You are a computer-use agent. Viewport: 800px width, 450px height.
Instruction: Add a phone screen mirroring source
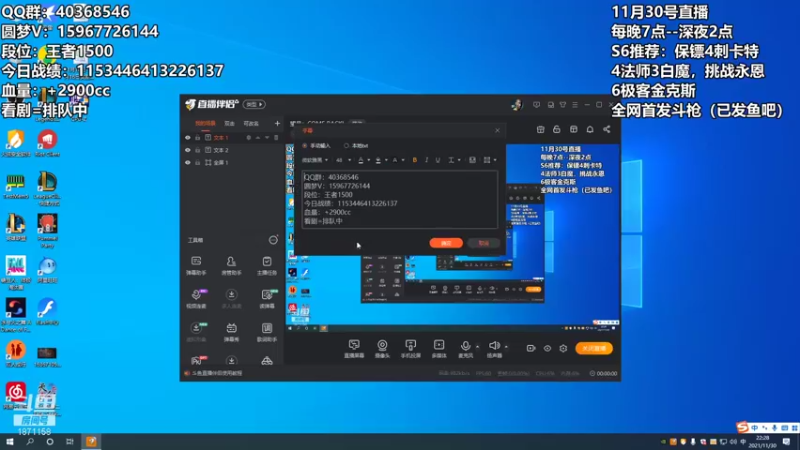410,349
